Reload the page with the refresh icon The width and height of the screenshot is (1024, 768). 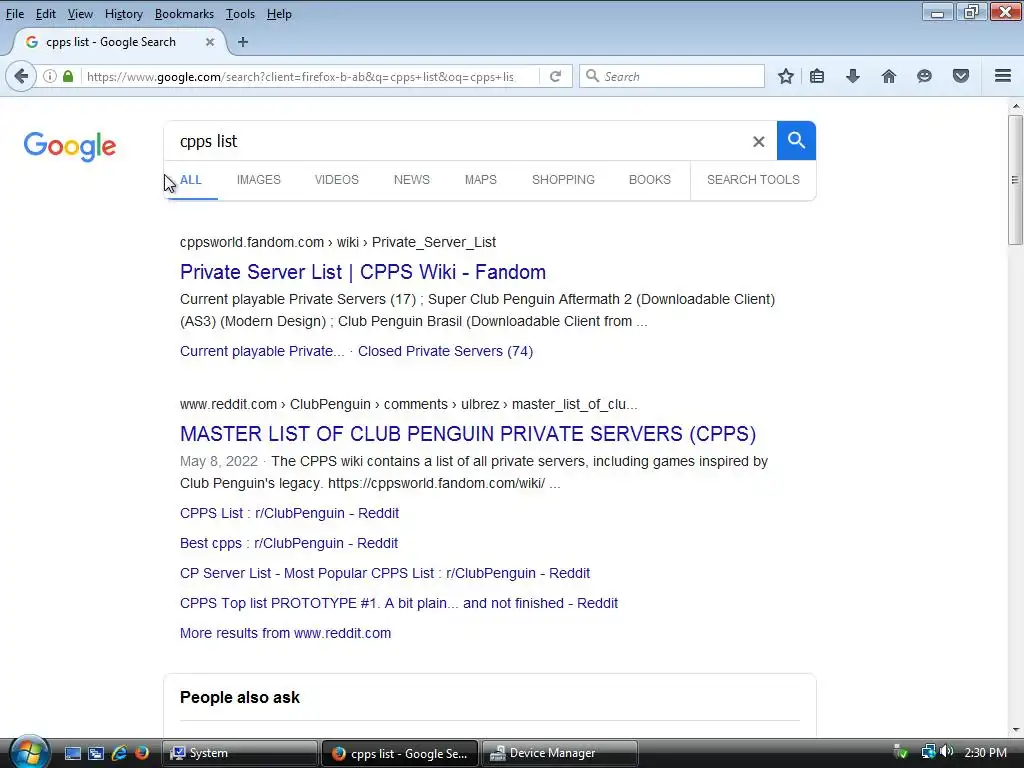(556, 76)
